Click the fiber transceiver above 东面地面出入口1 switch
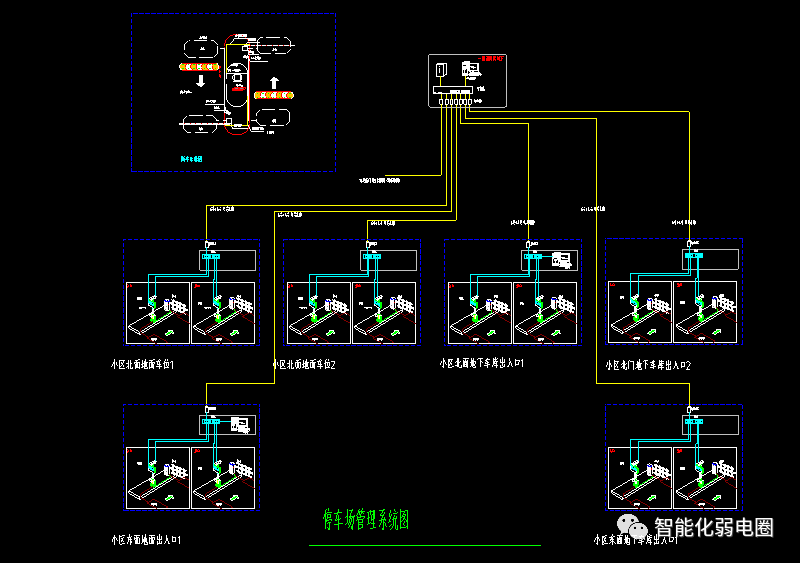The image size is (800, 563). pos(207,409)
